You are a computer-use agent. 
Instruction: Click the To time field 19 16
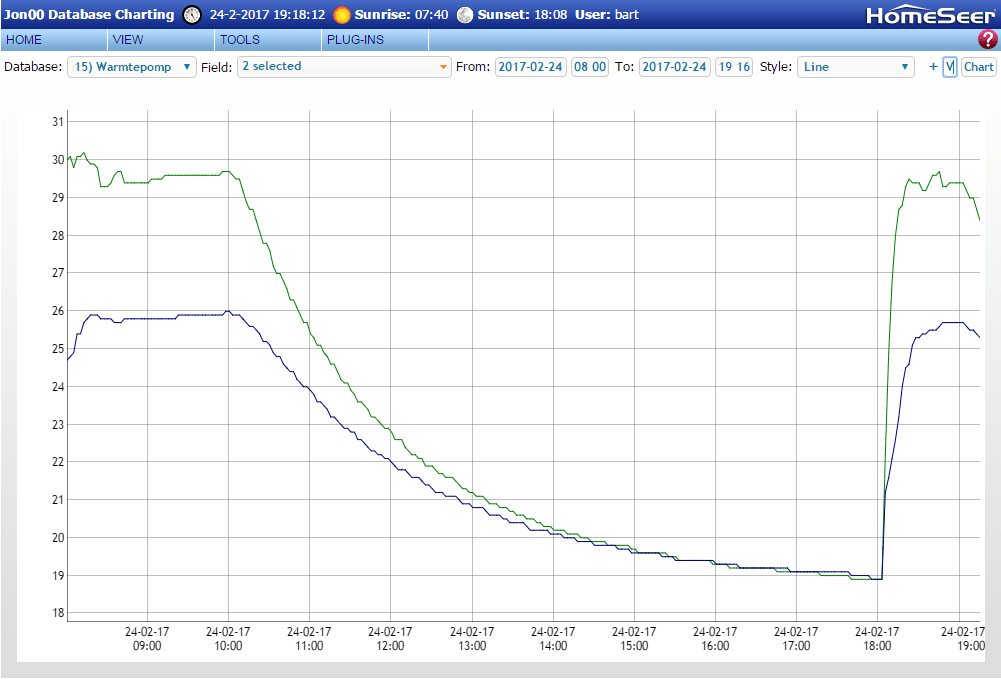pos(734,67)
